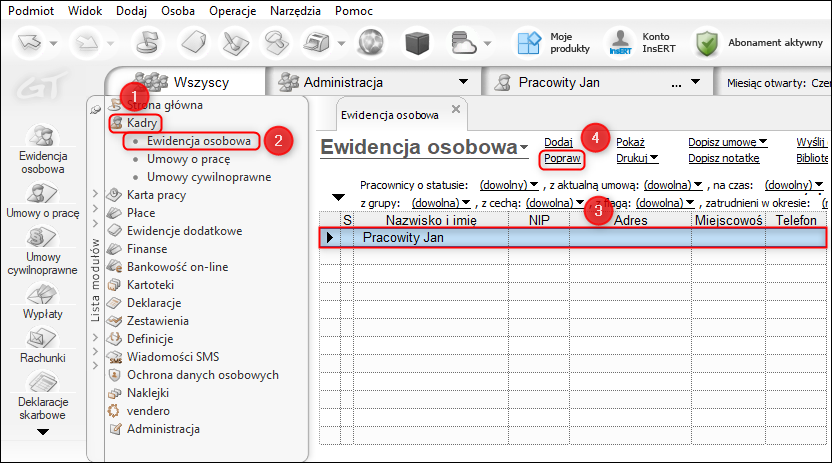Click the pin icon on module list
This screenshot has height=463, width=832.
96,109
